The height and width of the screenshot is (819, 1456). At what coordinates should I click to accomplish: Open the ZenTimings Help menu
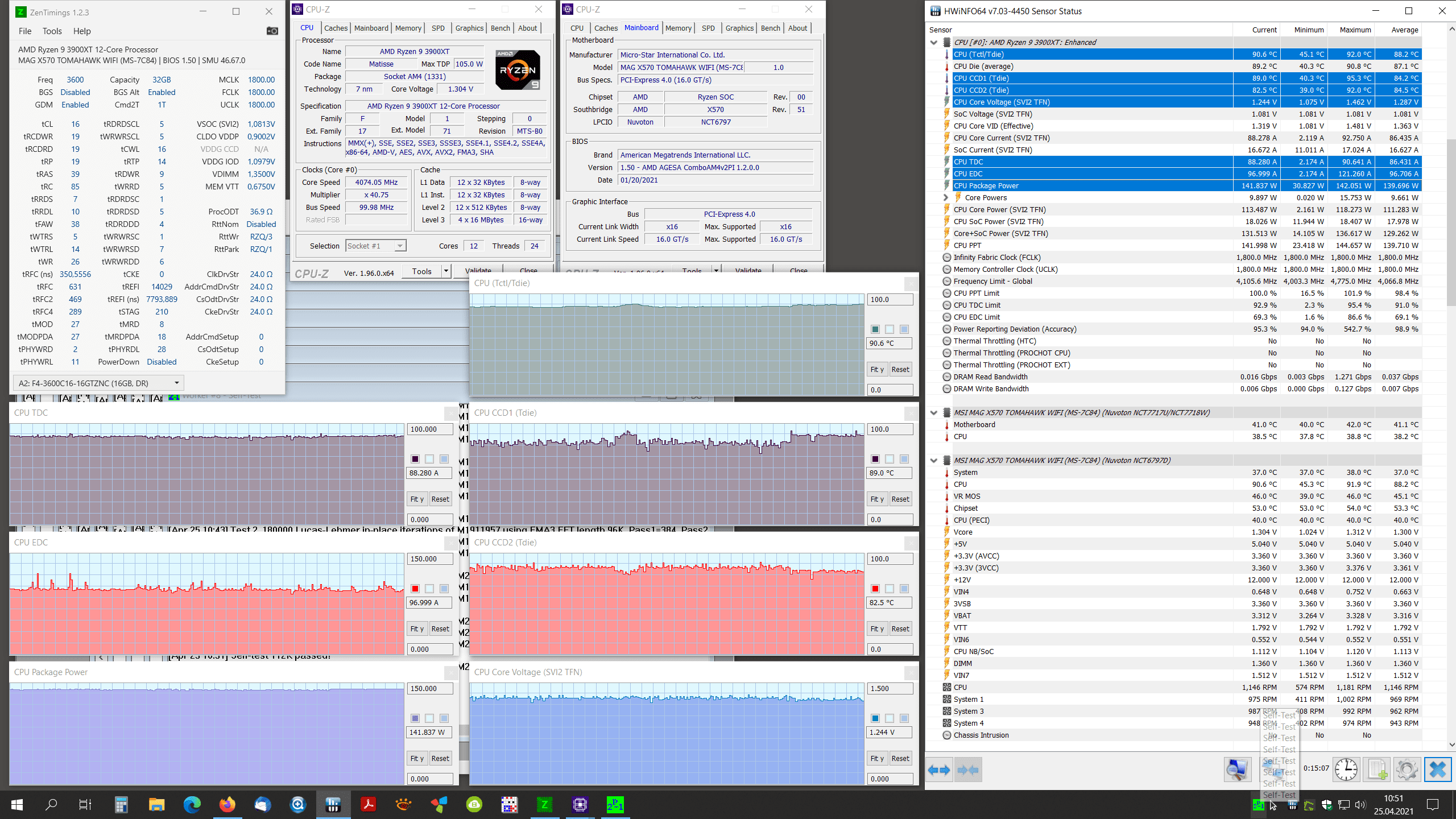pyautogui.click(x=82, y=31)
